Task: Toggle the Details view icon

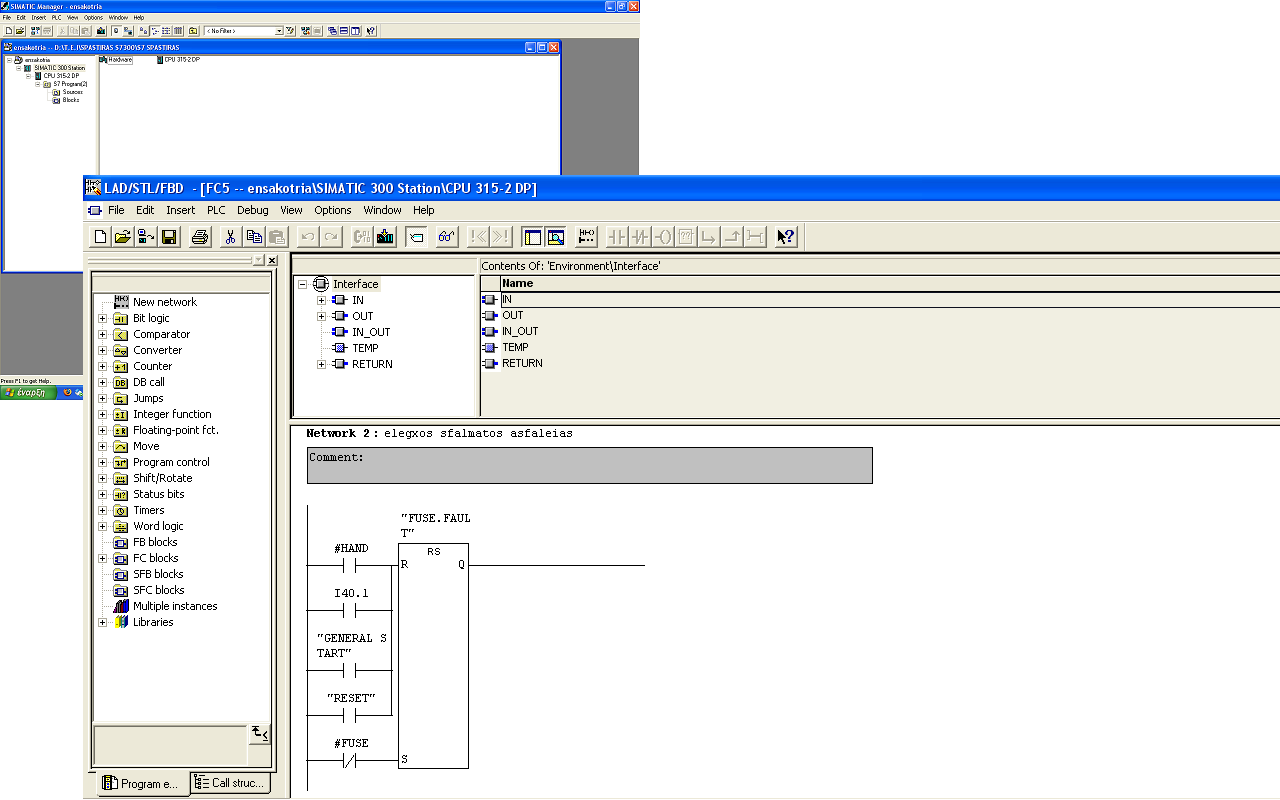Action: click(556, 237)
